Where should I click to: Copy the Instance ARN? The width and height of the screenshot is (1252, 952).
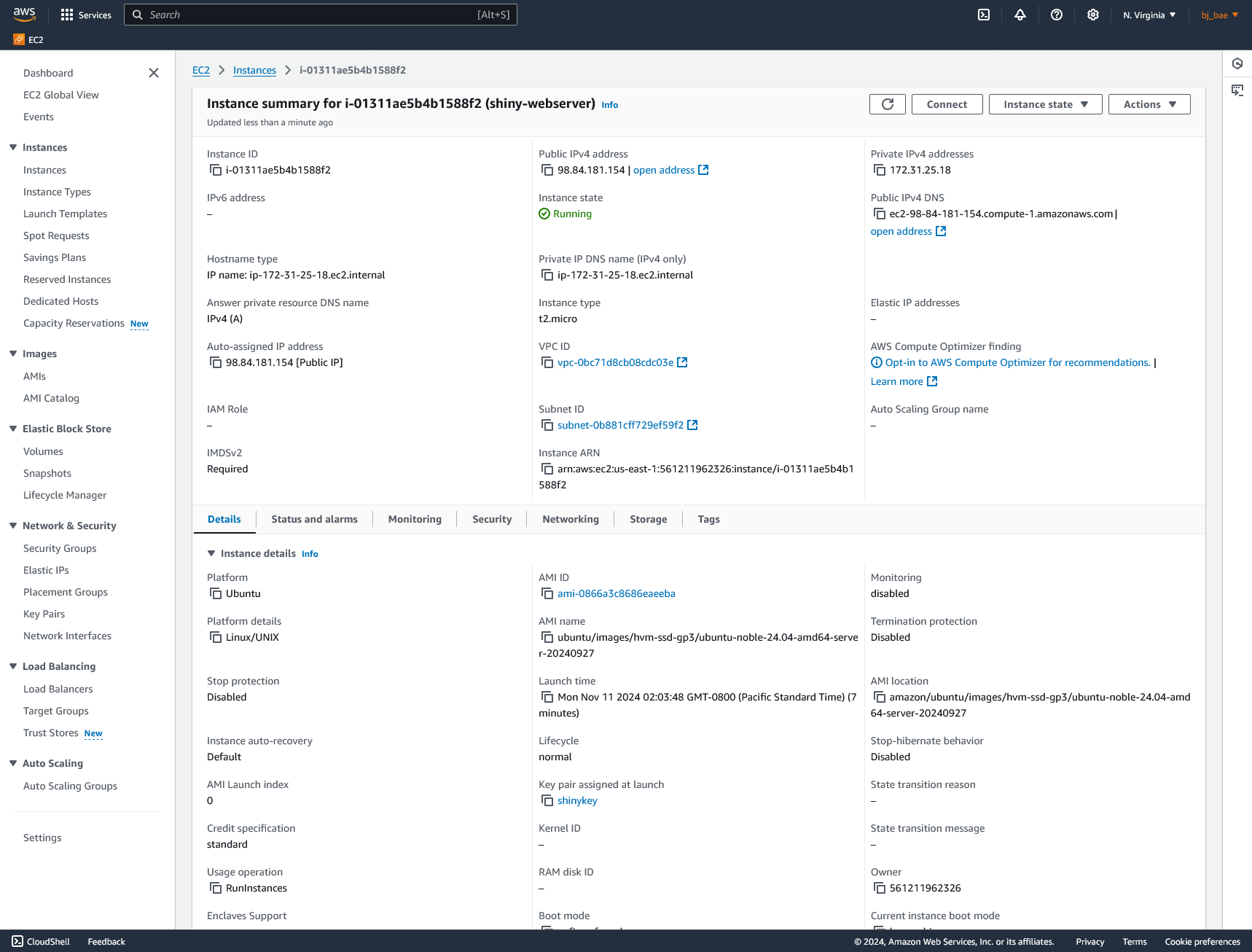547,469
